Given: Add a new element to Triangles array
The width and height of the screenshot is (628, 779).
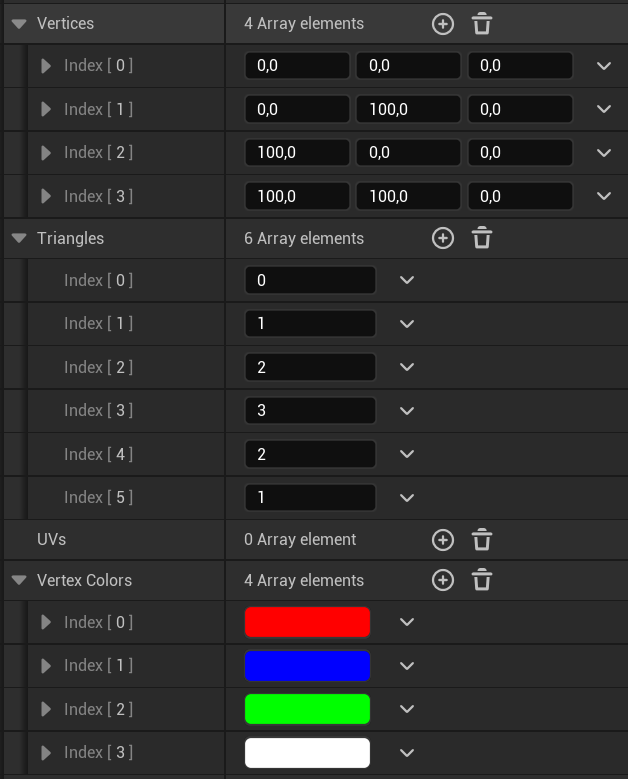Looking at the screenshot, I should pos(443,238).
